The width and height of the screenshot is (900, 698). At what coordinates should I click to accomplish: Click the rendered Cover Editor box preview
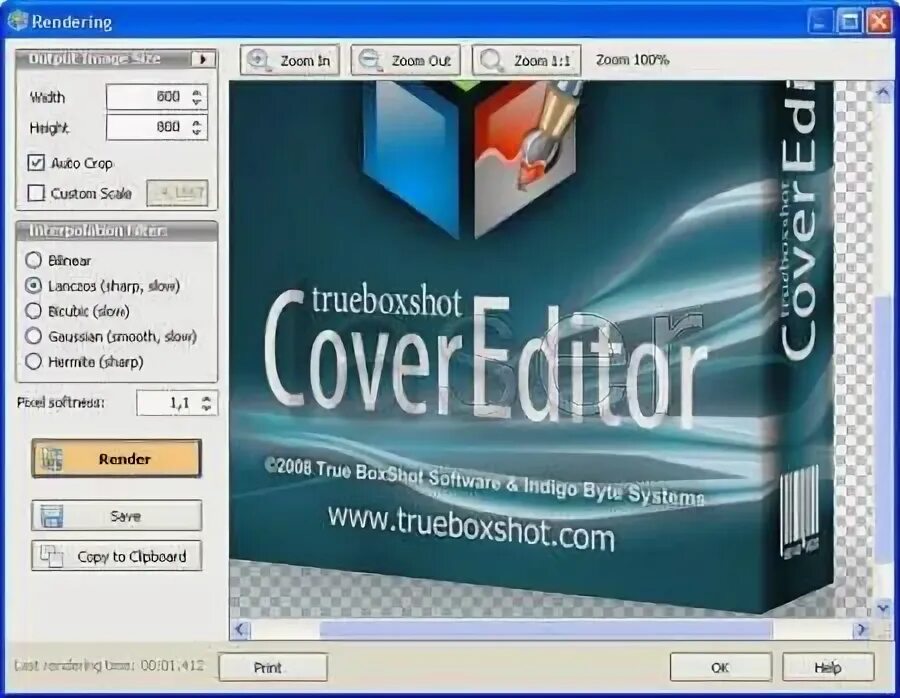pyautogui.click(x=531, y=347)
